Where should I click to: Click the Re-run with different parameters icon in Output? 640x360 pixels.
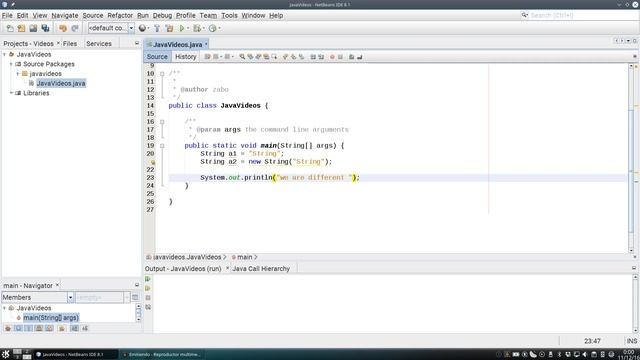[x=148, y=288]
